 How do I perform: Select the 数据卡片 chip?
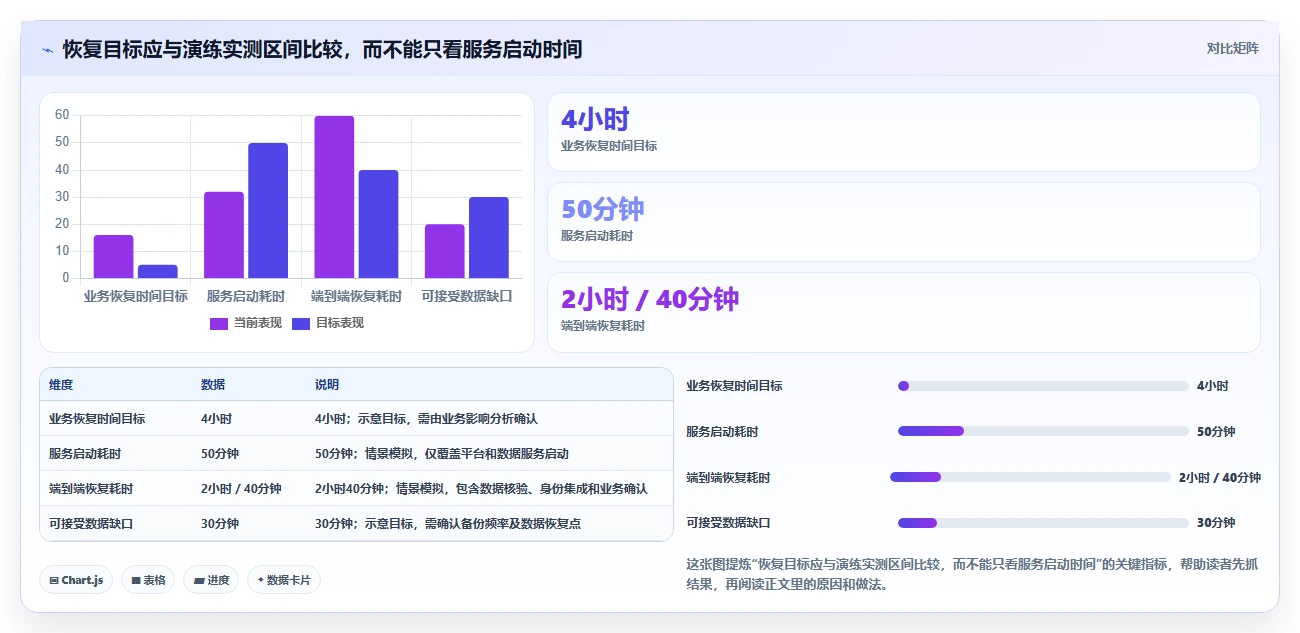[284, 580]
